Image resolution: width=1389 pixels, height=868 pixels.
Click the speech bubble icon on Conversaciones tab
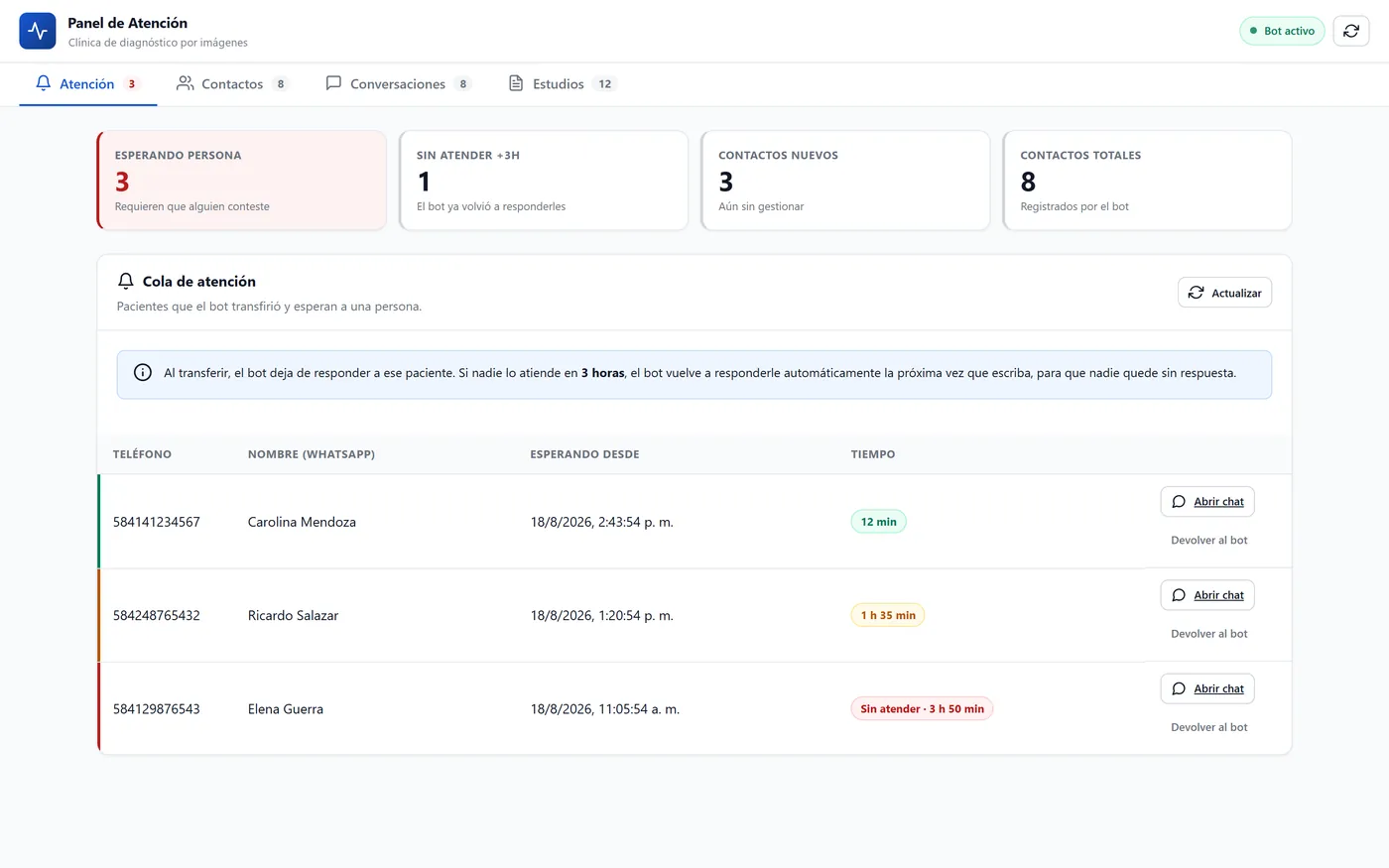[333, 83]
